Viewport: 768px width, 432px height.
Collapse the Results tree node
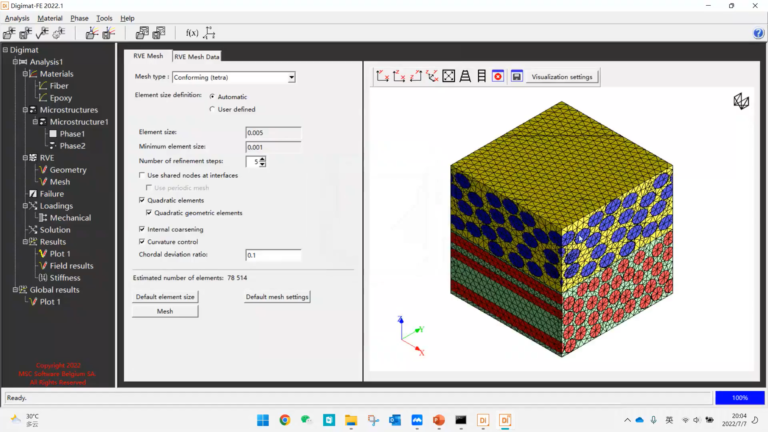pos(25,241)
